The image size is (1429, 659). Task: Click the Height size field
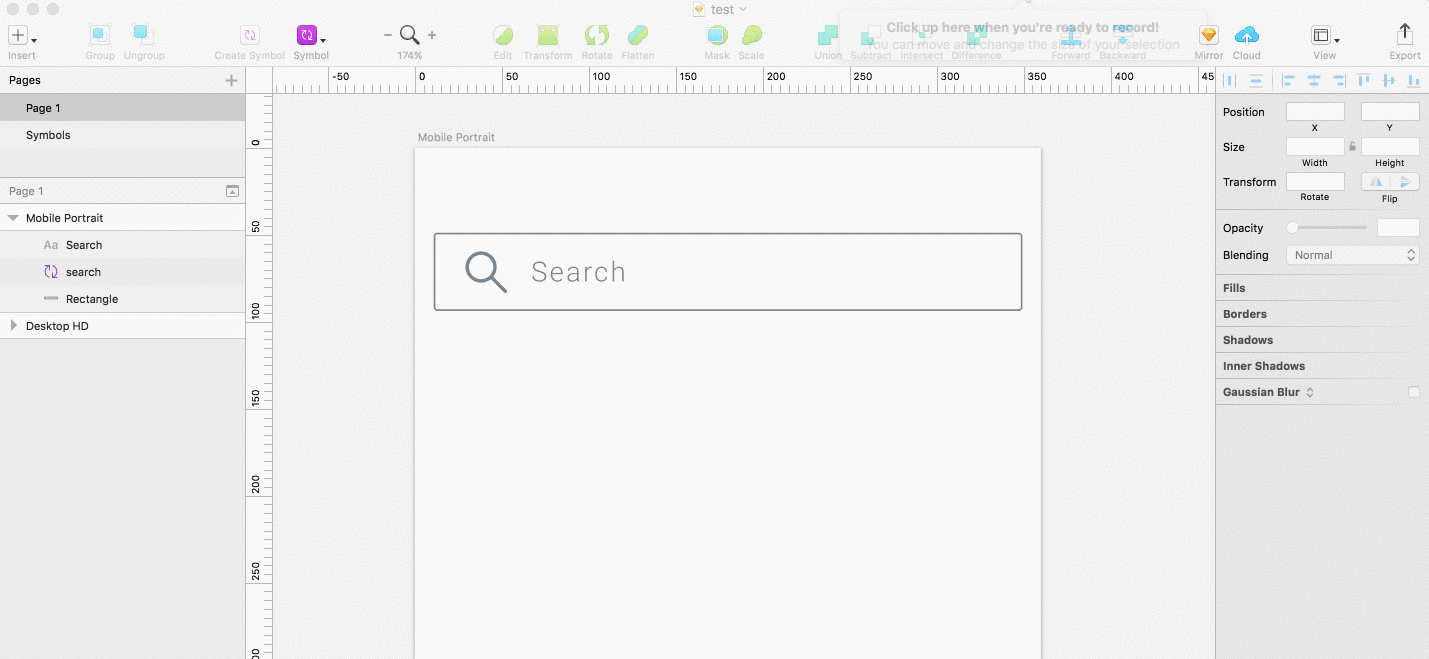click(1390, 147)
